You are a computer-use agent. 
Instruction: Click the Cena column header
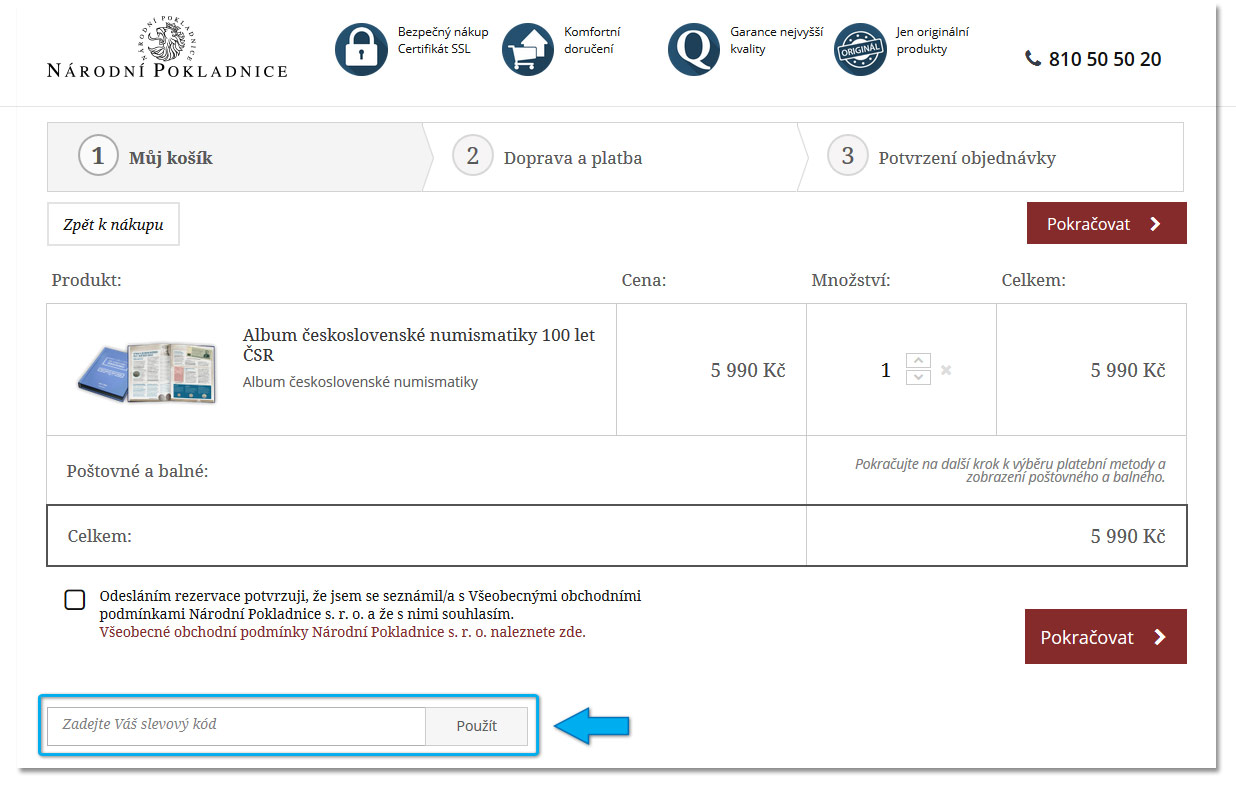(x=644, y=280)
